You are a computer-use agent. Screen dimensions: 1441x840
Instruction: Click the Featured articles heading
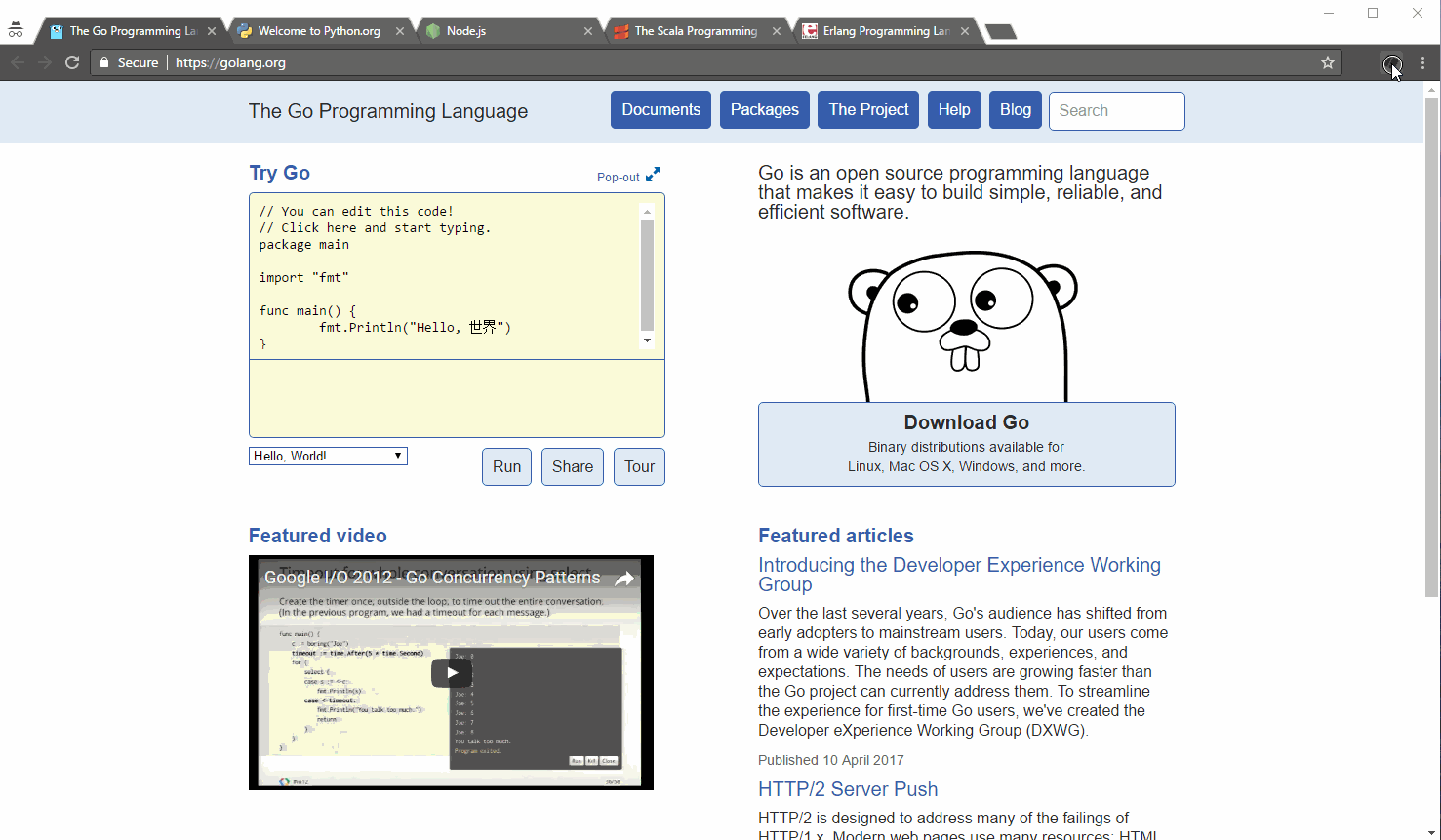point(836,536)
